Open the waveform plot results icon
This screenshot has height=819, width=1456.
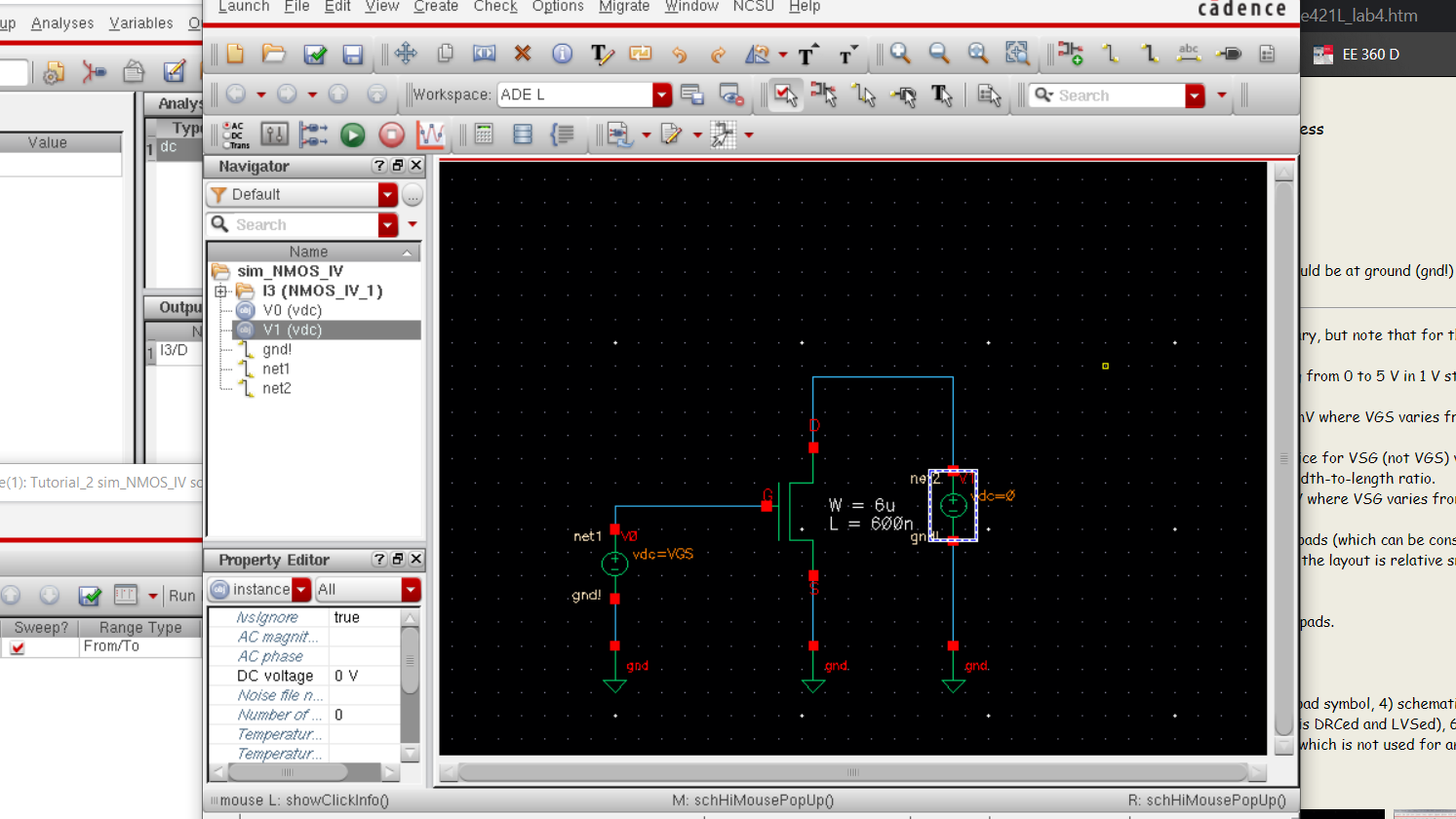[430, 135]
